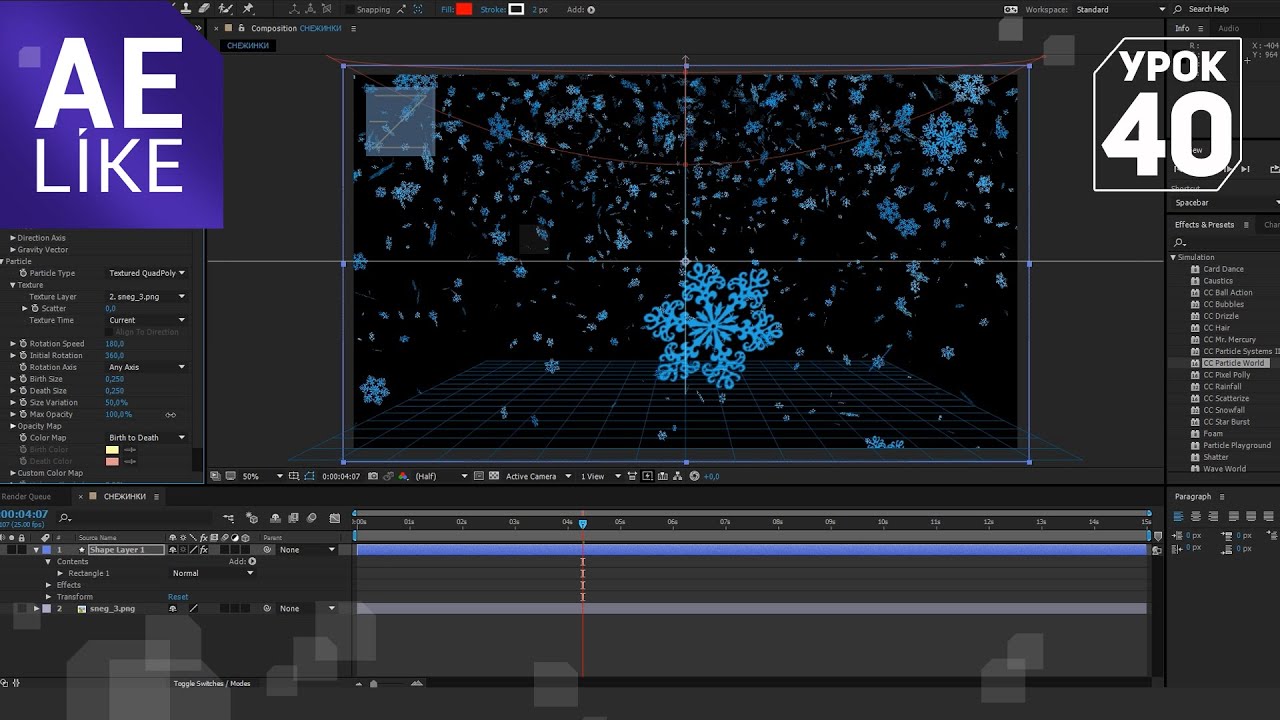
Task: Open the Half resolution dropdown
Action: pos(441,477)
